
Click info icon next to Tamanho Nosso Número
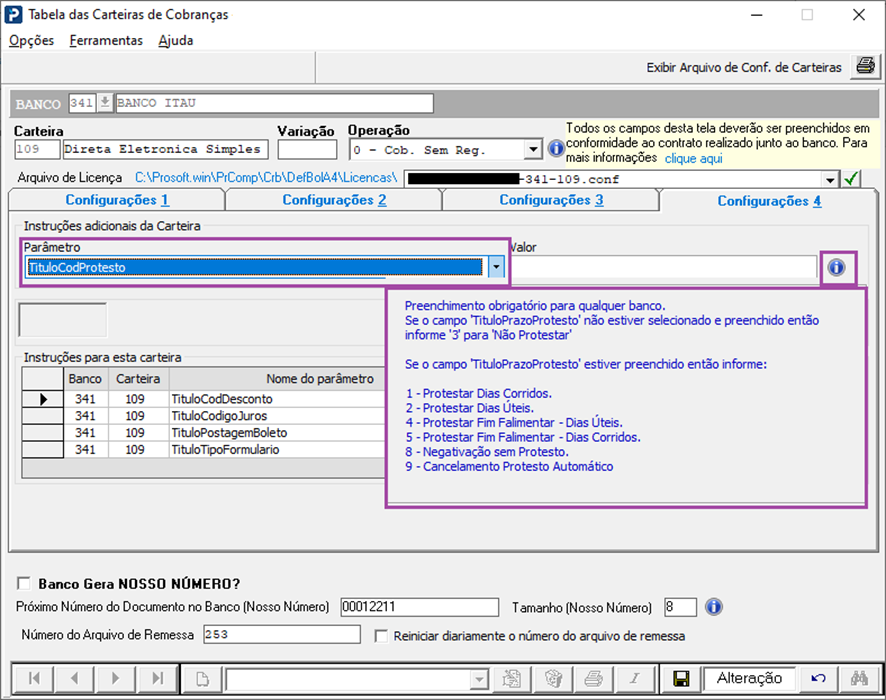(x=714, y=607)
